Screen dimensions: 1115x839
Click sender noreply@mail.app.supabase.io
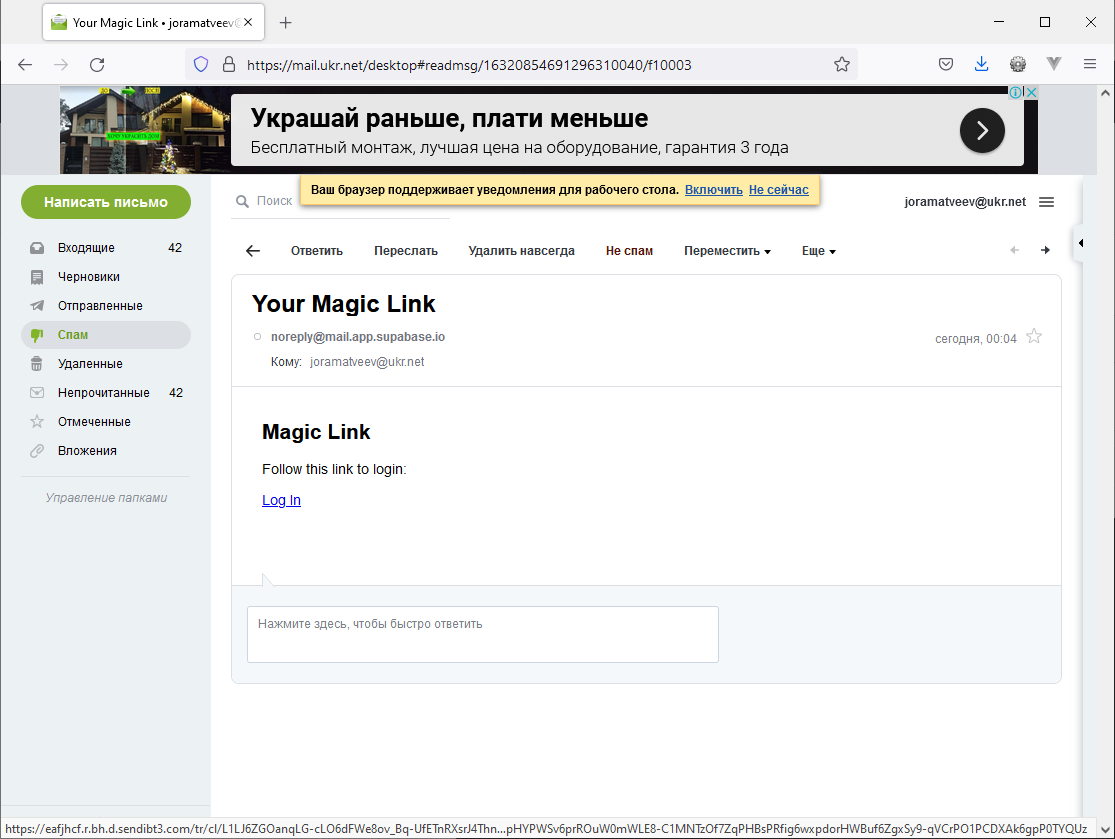(x=358, y=336)
